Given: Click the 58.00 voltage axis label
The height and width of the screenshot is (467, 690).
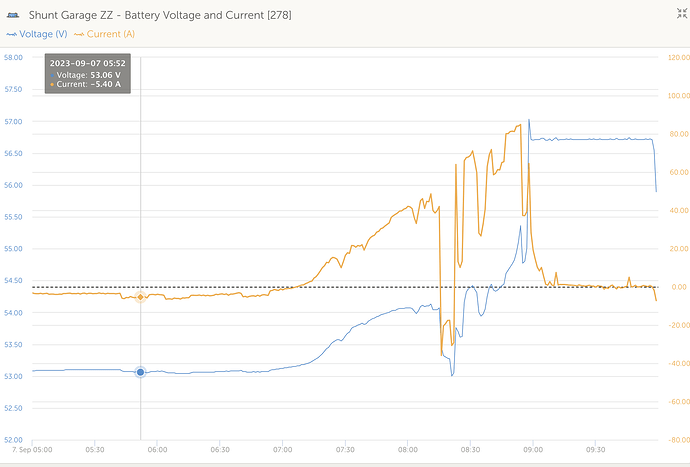Looking at the screenshot, I should click(x=13, y=57).
